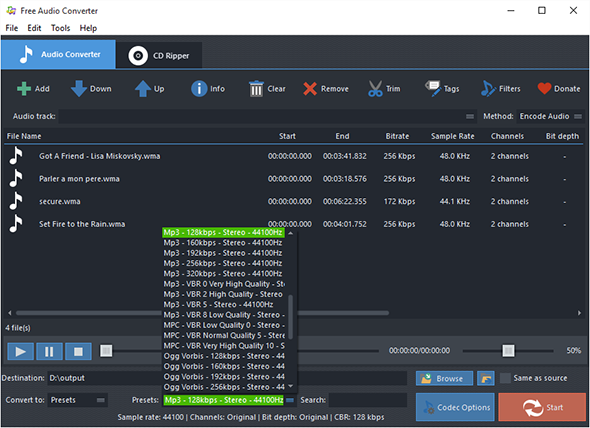Screen dimensions: 590x428
Task: Click the volume slider handle
Action: [508, 350]
